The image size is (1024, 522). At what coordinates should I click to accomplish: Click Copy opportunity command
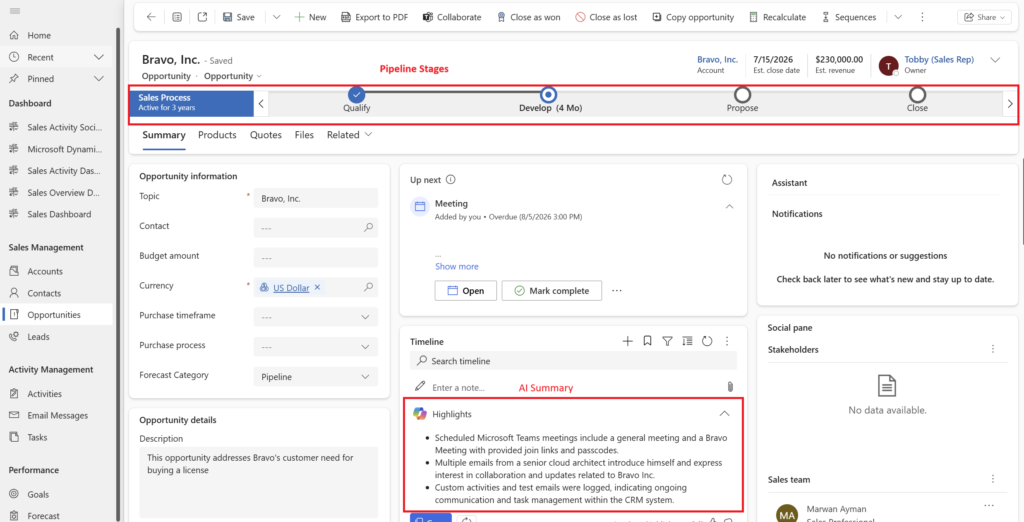(693, 17)
